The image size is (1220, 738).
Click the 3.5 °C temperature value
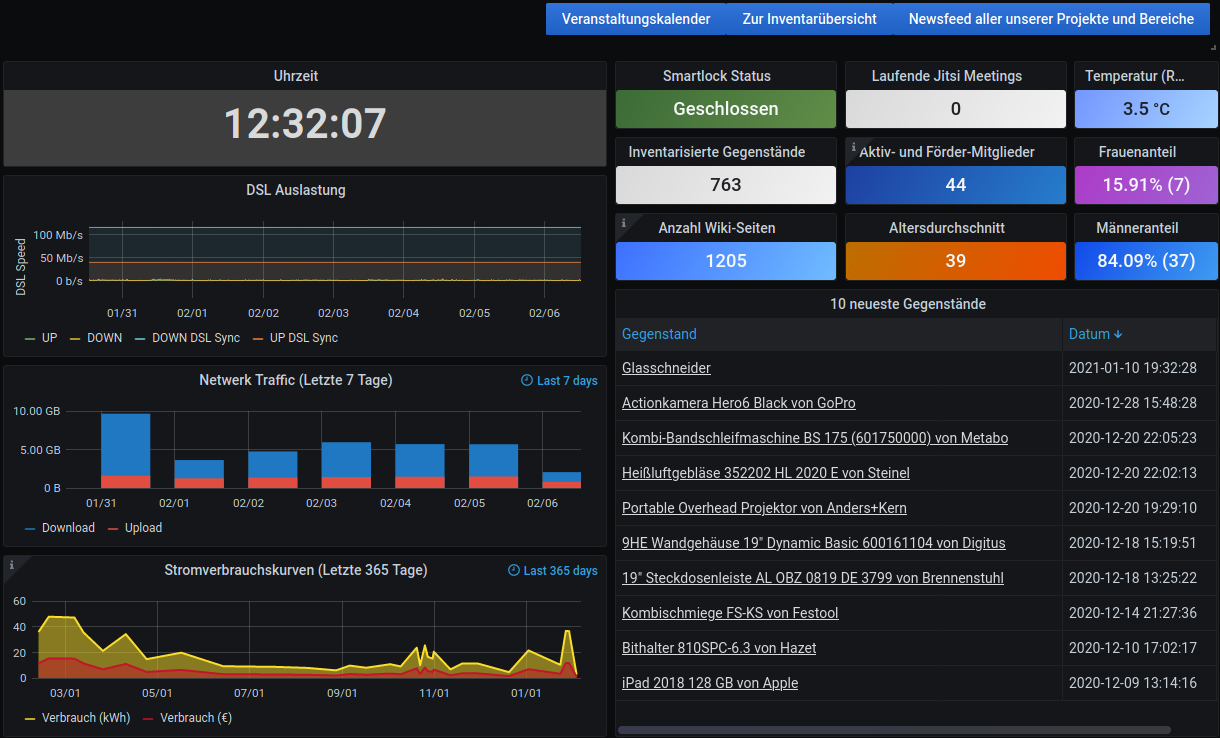[1146, 109]
